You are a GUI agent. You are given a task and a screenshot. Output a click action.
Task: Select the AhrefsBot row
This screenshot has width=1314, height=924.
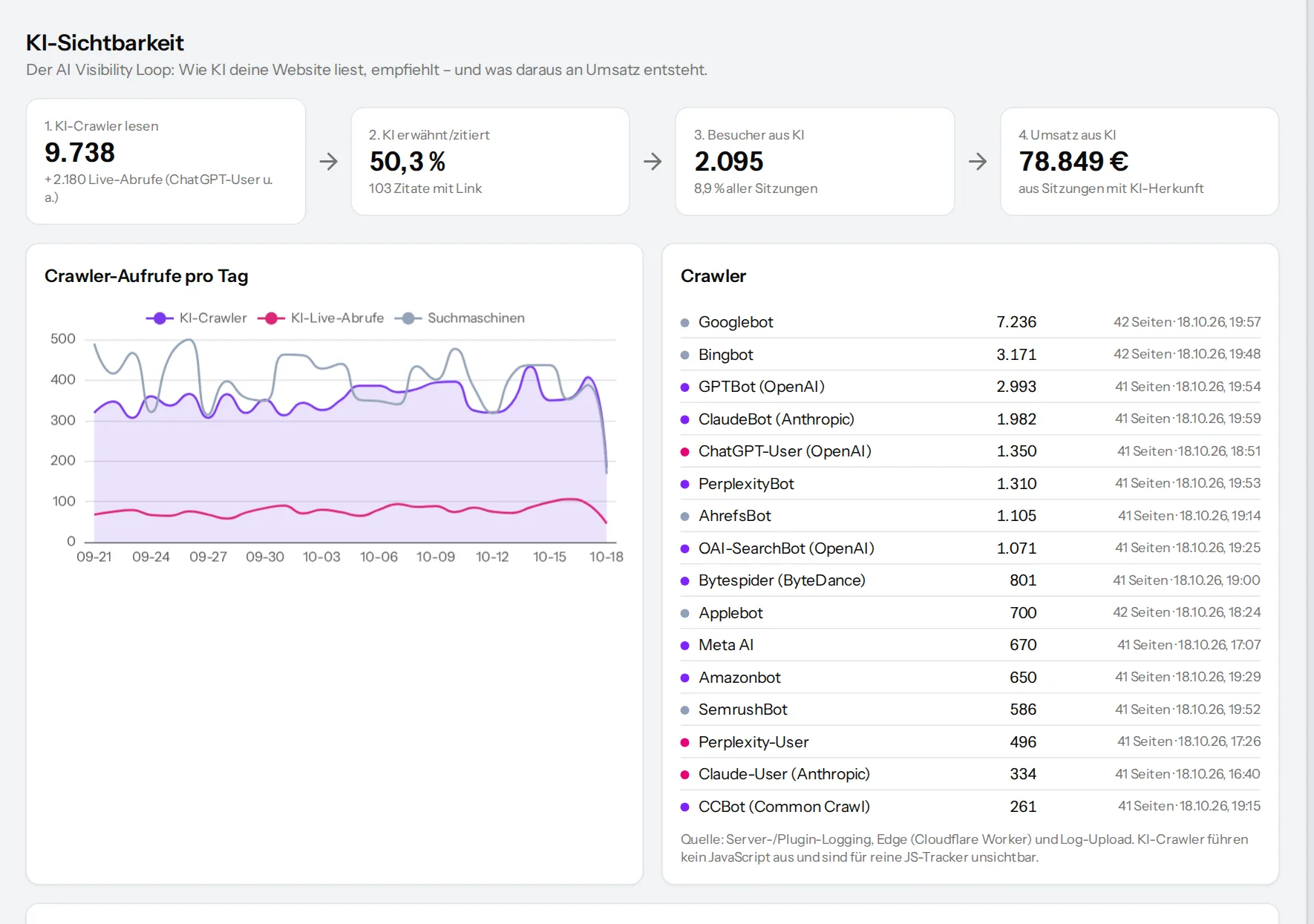tap(970, 516)
